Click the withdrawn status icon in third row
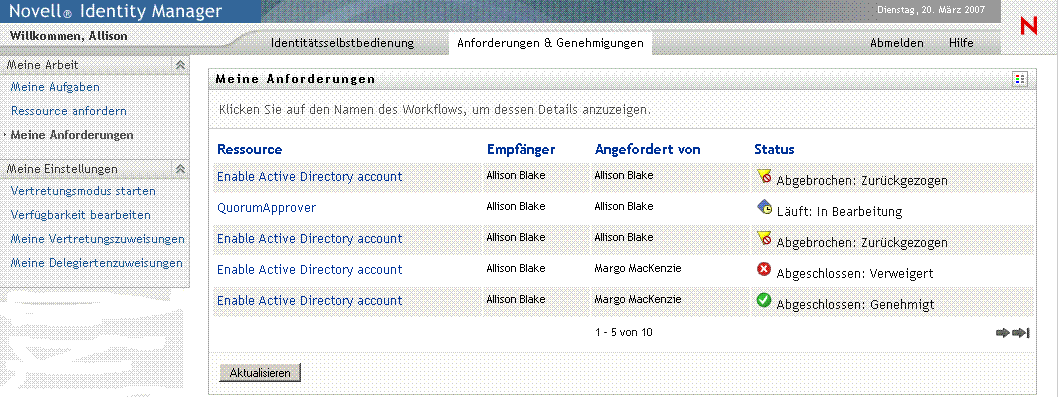This screenshot has width=1058, height=397. tap(764, 238)
